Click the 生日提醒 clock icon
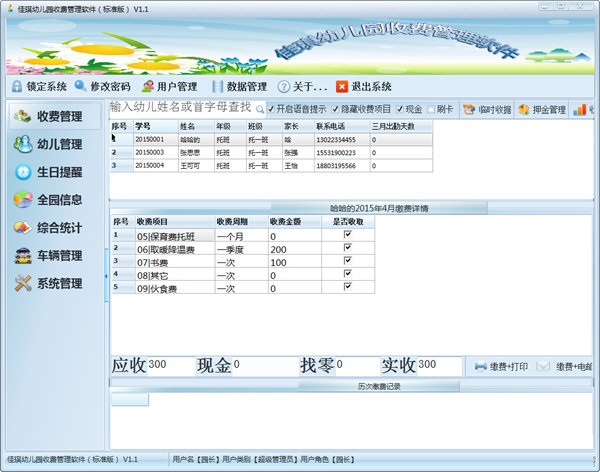The width and height of the screenshot is (600, 472). [x=23, y=172]
